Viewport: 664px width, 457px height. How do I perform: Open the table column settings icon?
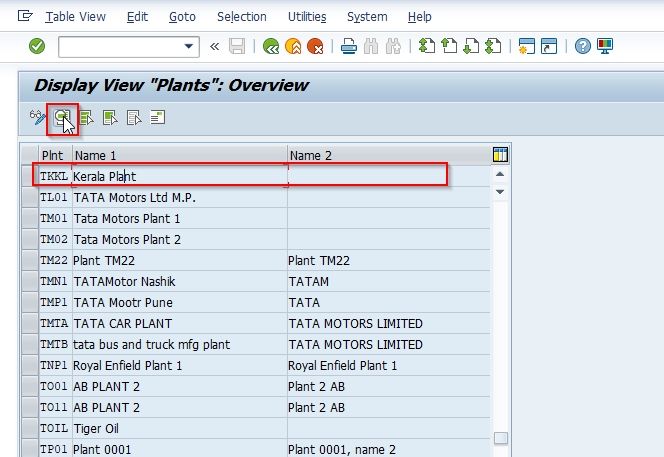[500, 155]
